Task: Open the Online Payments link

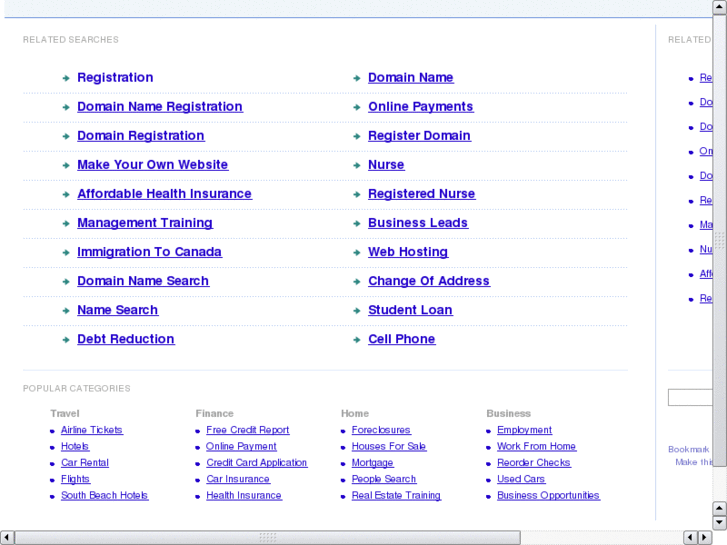Action: [x=421, y=107]
